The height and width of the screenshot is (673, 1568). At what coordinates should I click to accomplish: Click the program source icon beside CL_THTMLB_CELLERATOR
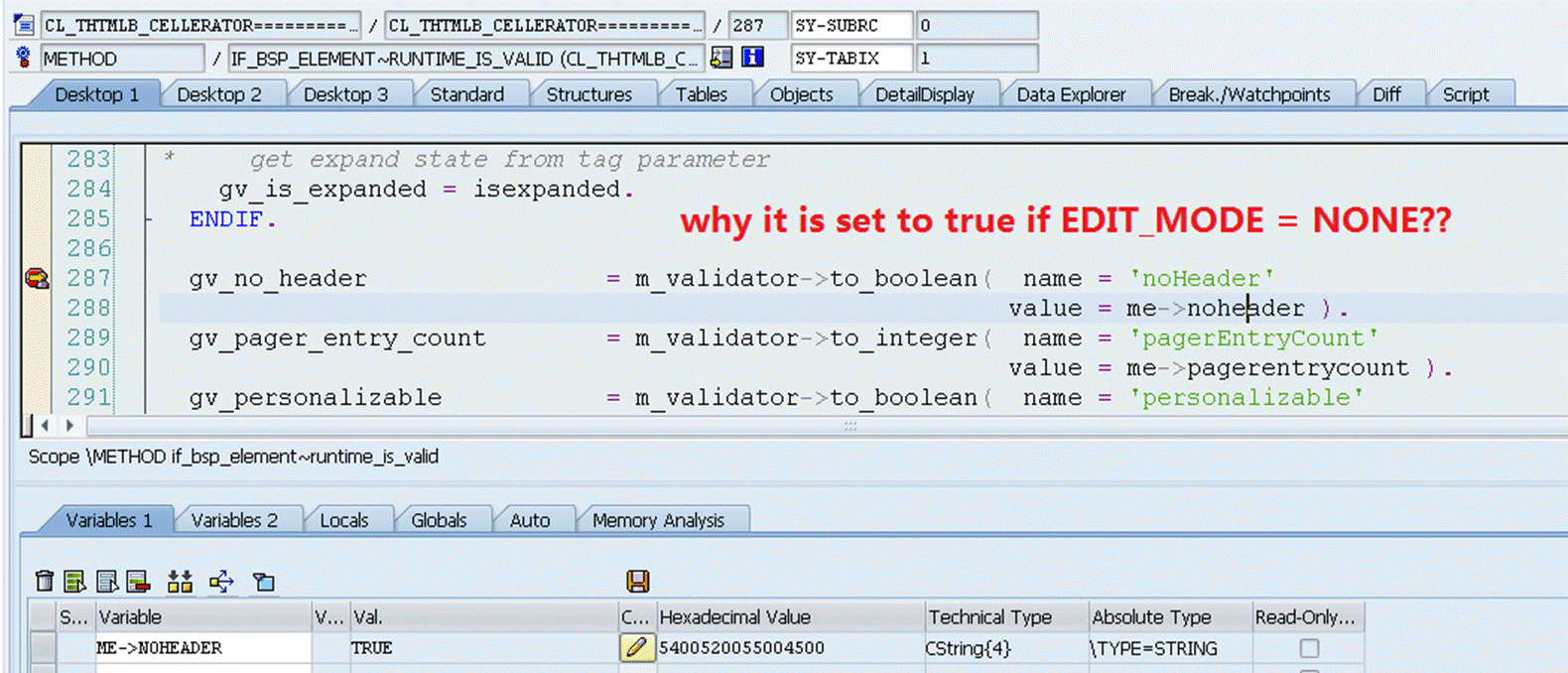[x=23, y=24]
